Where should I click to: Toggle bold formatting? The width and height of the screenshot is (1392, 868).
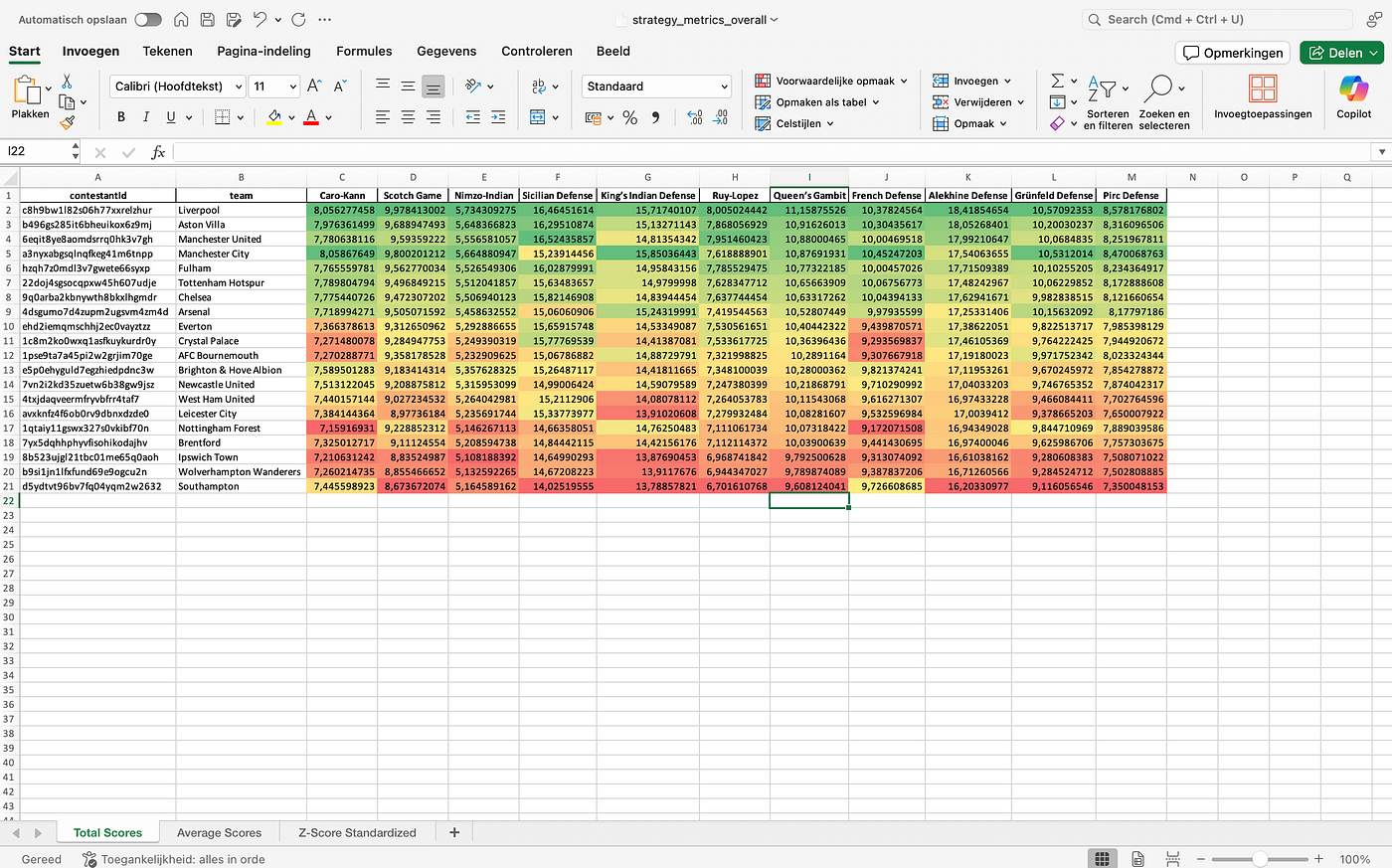(121, 117)
